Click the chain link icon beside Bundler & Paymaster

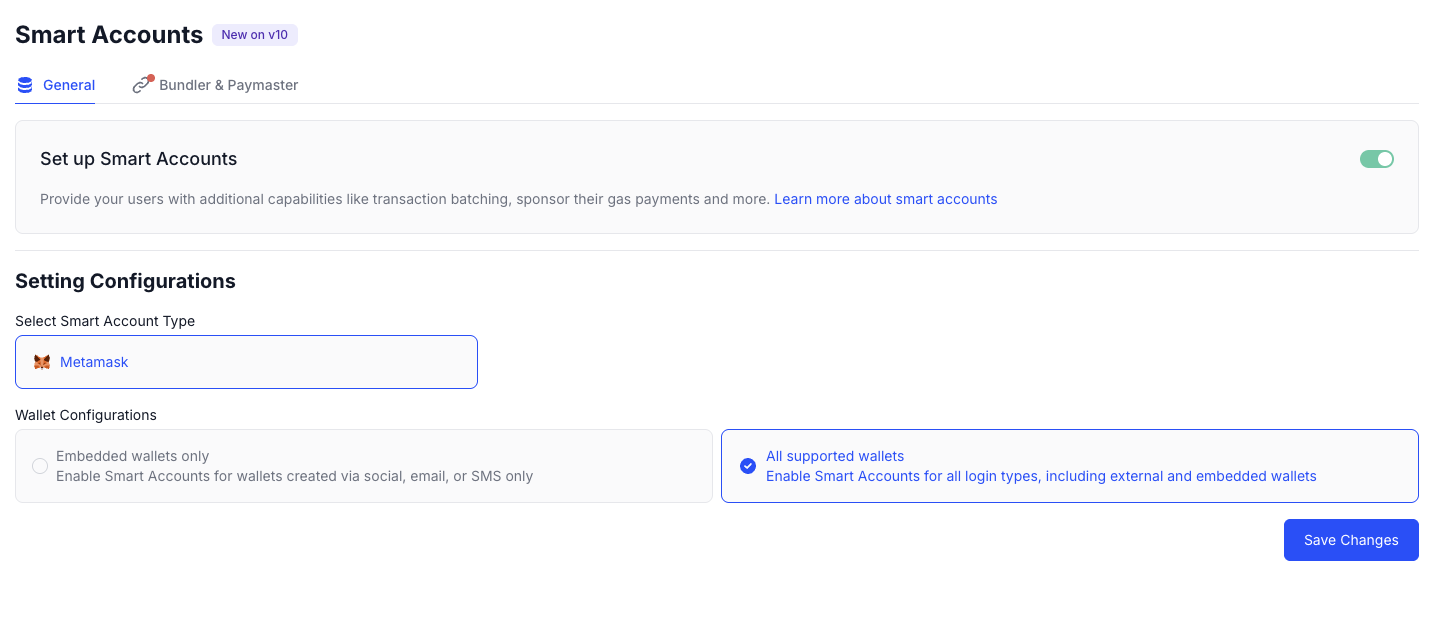(x=142, y=85)
